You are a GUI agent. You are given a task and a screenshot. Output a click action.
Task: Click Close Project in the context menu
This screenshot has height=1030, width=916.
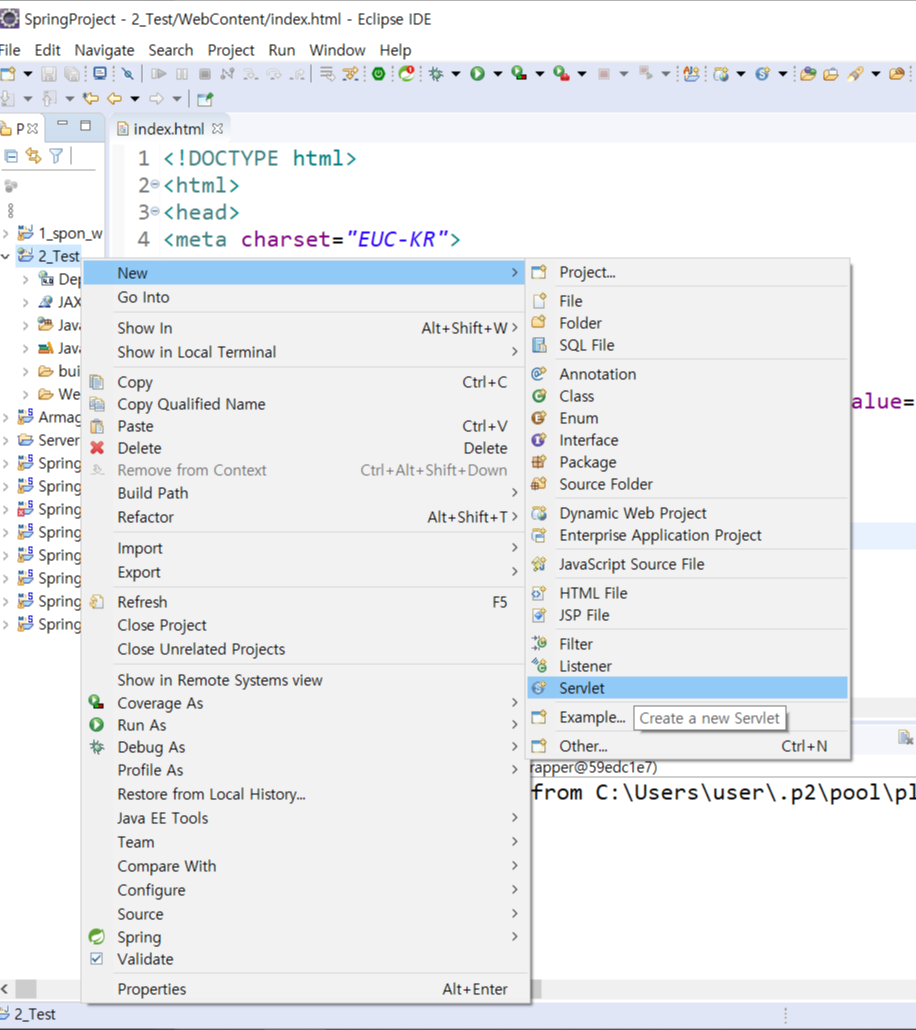(x=305, y=625)
